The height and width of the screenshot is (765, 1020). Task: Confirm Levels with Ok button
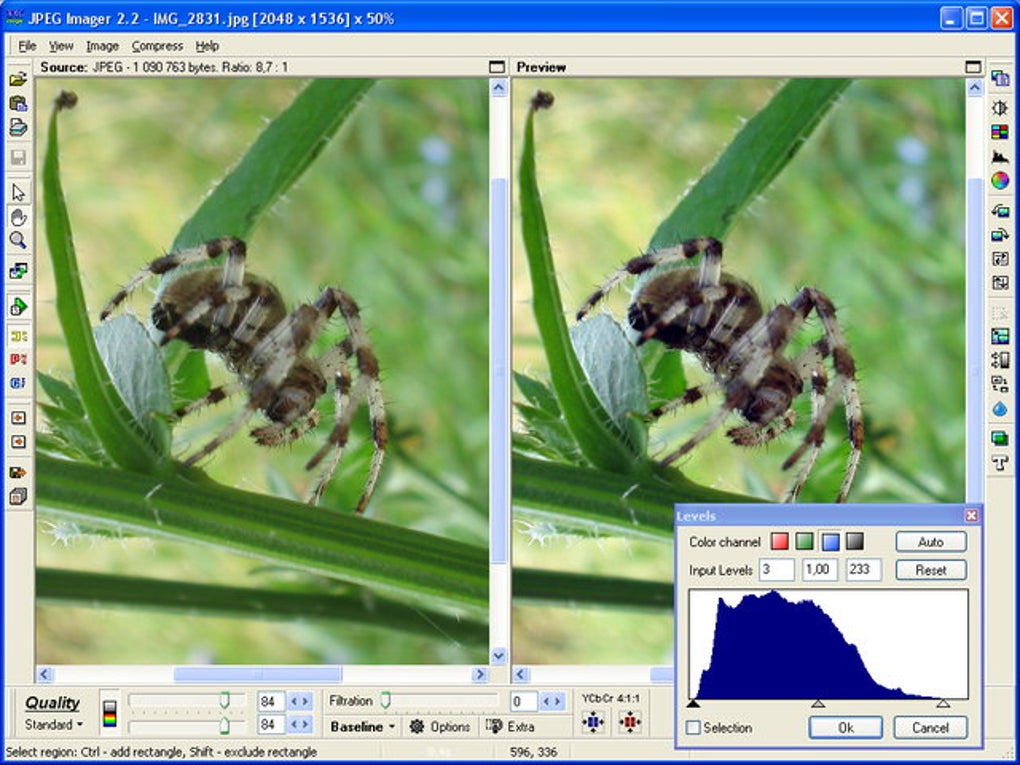point(846,727)
